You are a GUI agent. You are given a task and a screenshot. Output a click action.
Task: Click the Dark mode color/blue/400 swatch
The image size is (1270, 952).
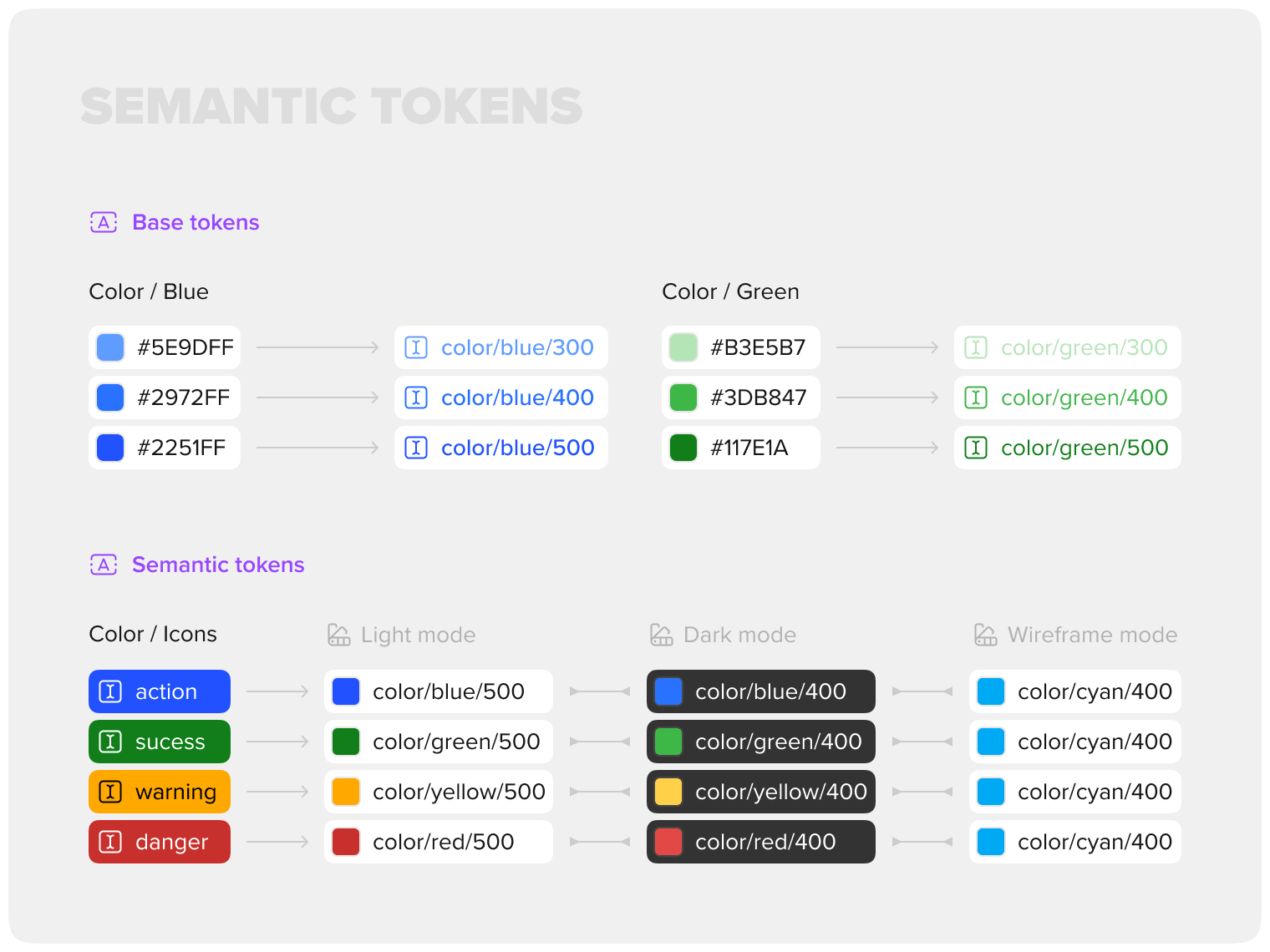coord(668,691)
